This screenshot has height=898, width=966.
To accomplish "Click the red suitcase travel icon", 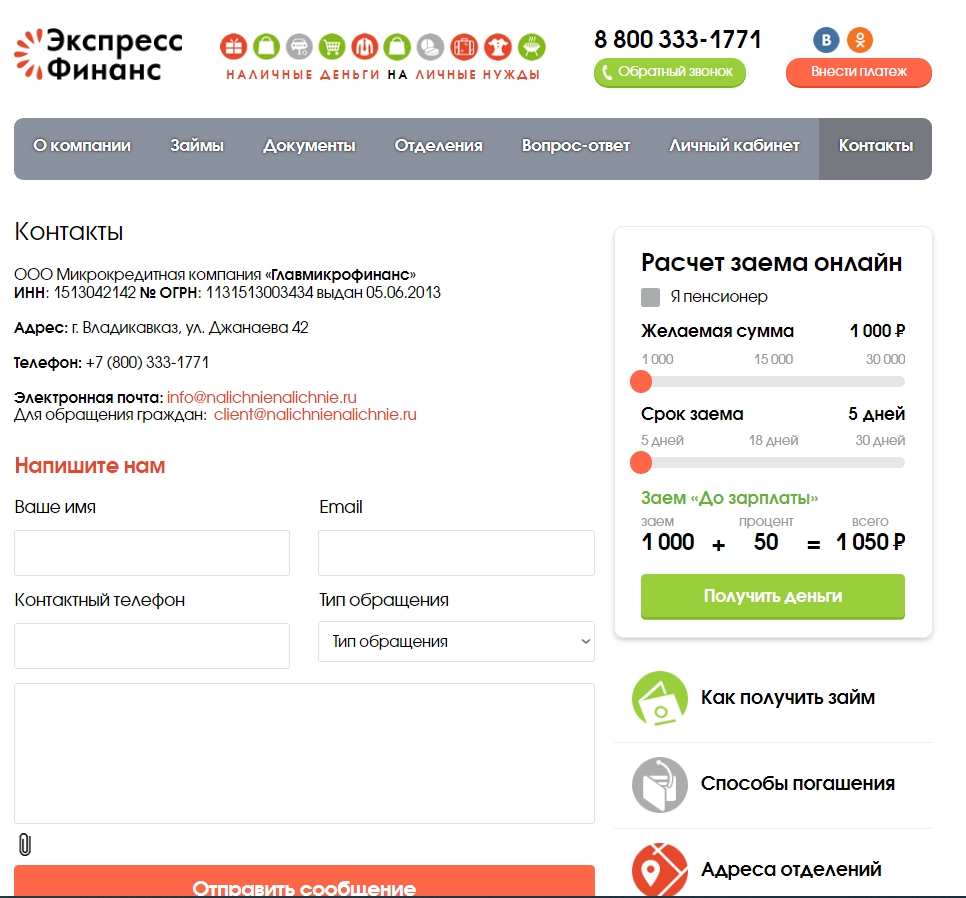I will (x=464, y=47).
